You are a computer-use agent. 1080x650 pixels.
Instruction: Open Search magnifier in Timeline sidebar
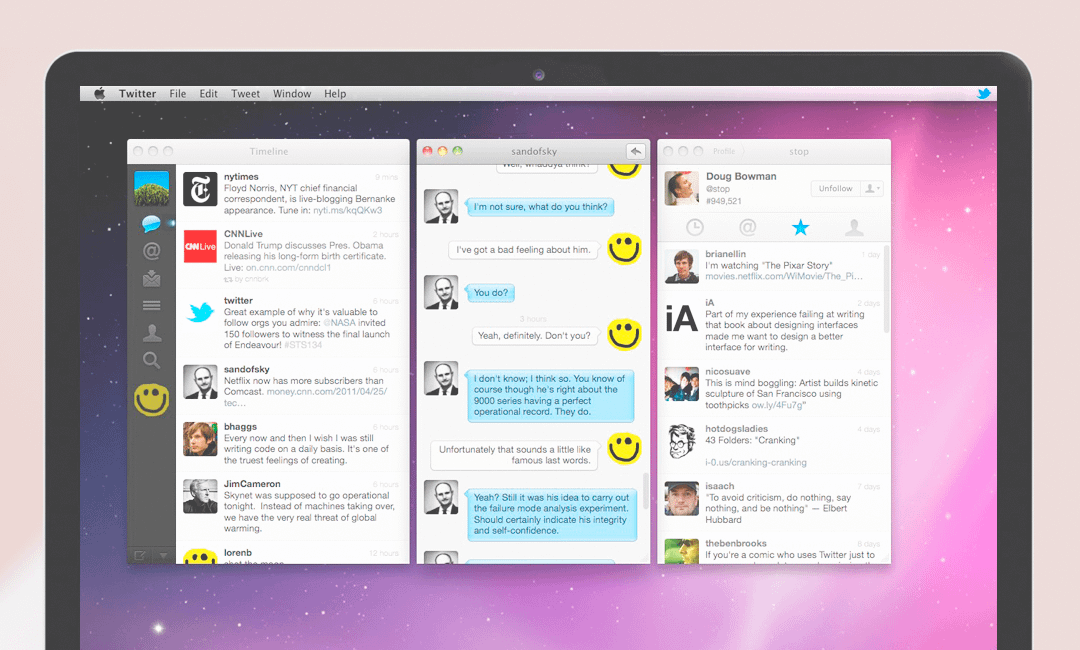(x=152, y=360)
